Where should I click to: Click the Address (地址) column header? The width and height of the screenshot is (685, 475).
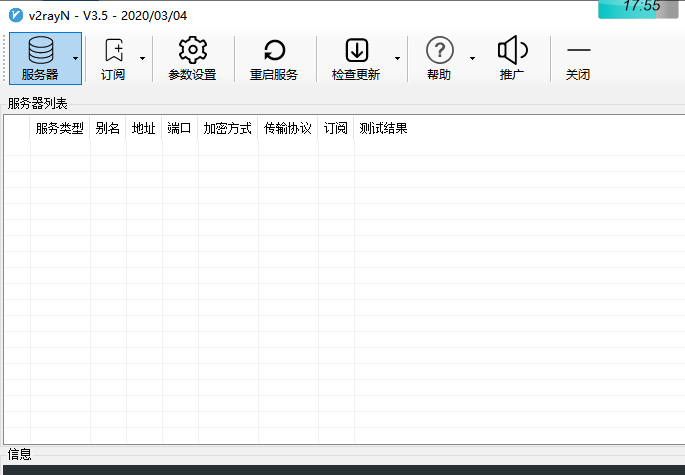(143, 129)
